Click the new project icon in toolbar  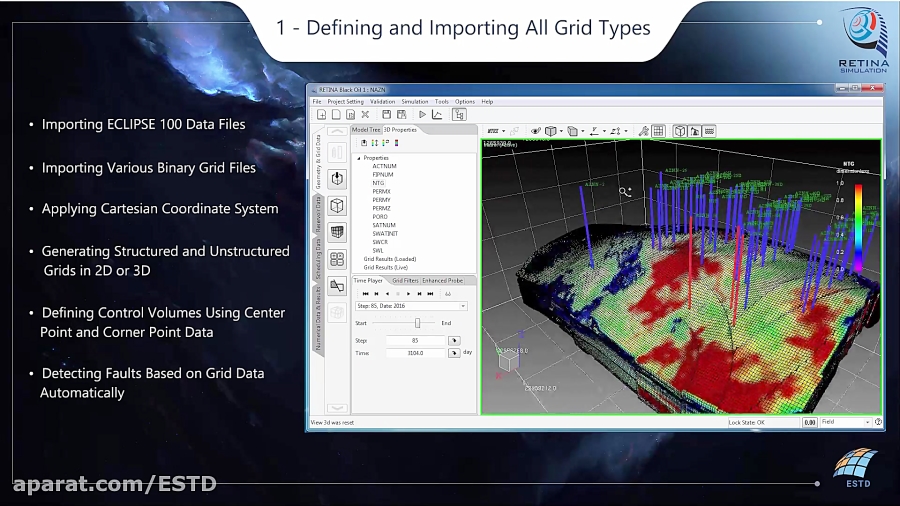pyautogui.click(x=322, y=115)
